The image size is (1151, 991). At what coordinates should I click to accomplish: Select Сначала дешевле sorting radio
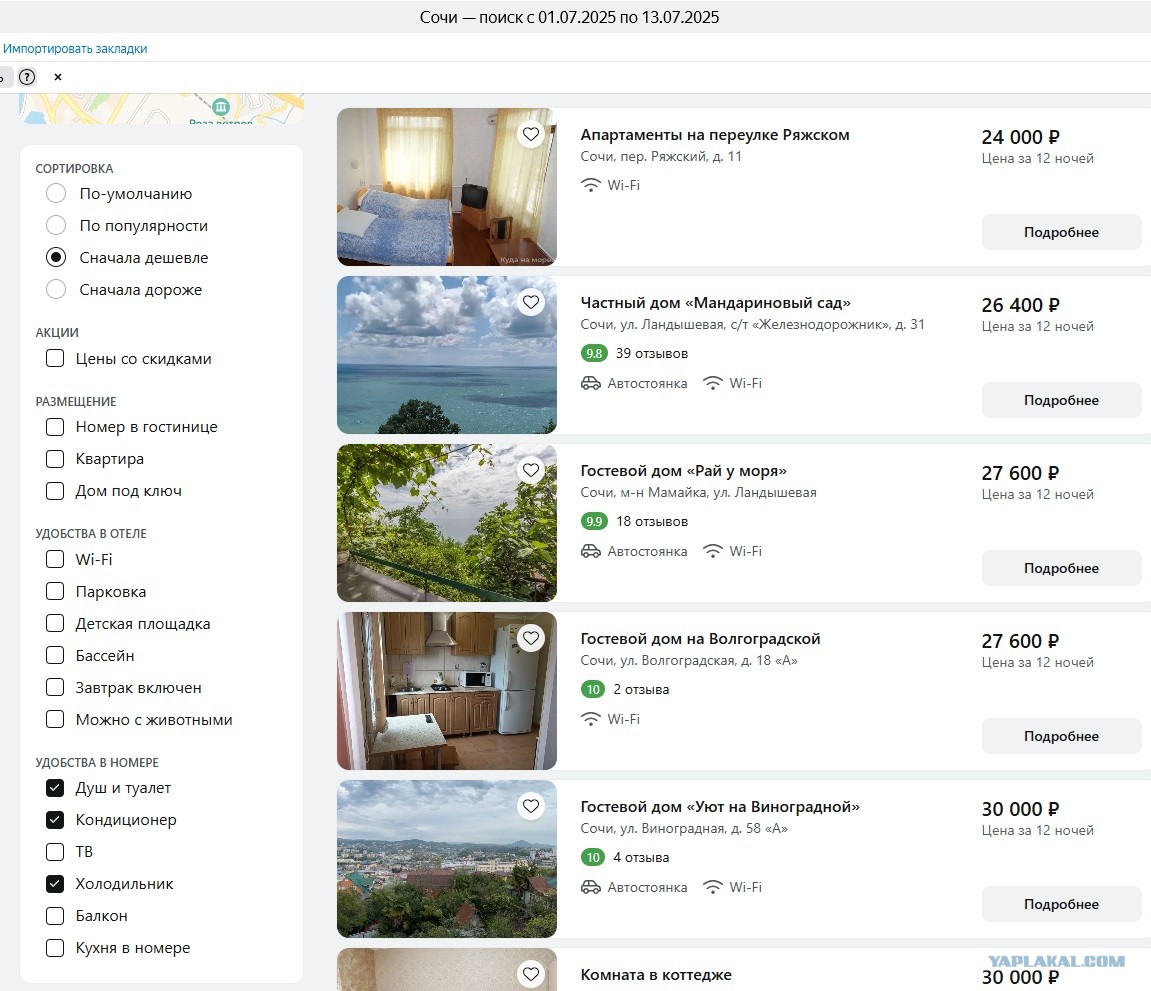(x=56, y=257)
